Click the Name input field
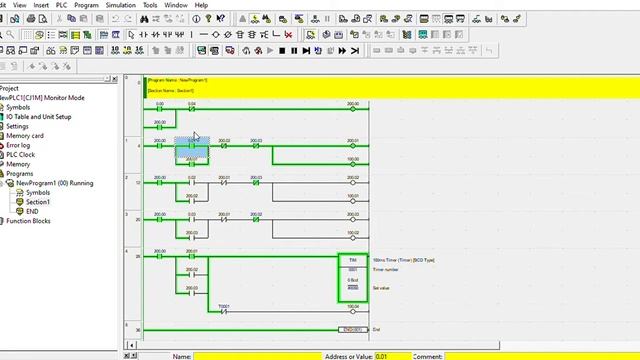Viewport: 640px width, 360px height. (258, 357)
